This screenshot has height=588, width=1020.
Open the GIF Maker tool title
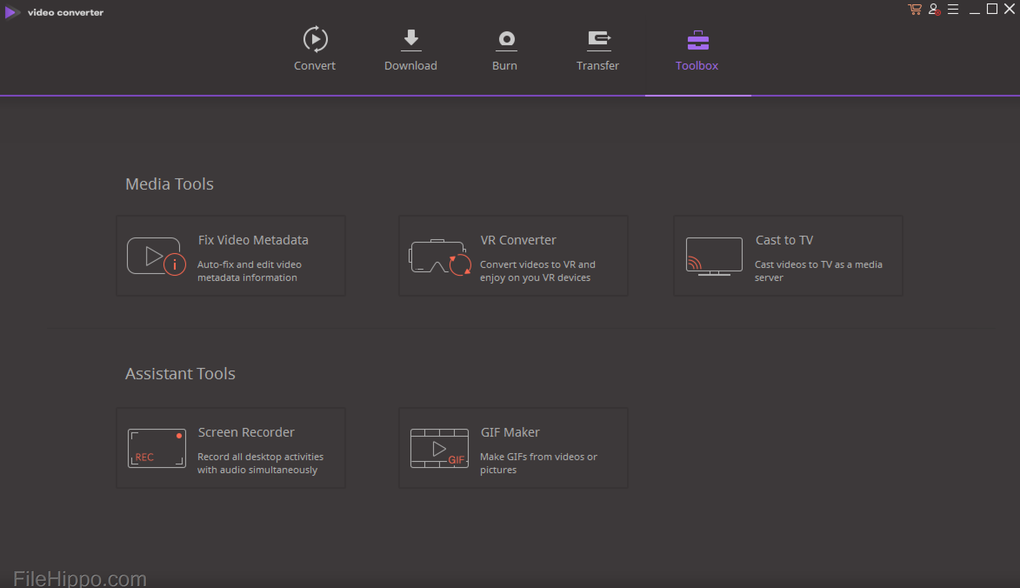(510, 433)
